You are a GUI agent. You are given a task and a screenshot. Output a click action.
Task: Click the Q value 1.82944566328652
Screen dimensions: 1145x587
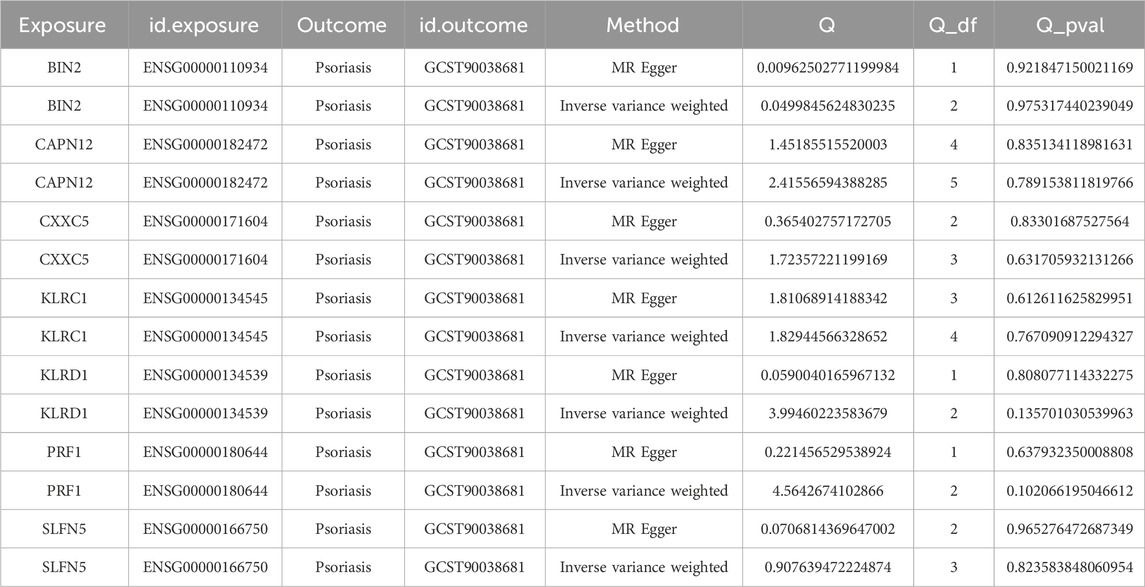coord(826,337)
